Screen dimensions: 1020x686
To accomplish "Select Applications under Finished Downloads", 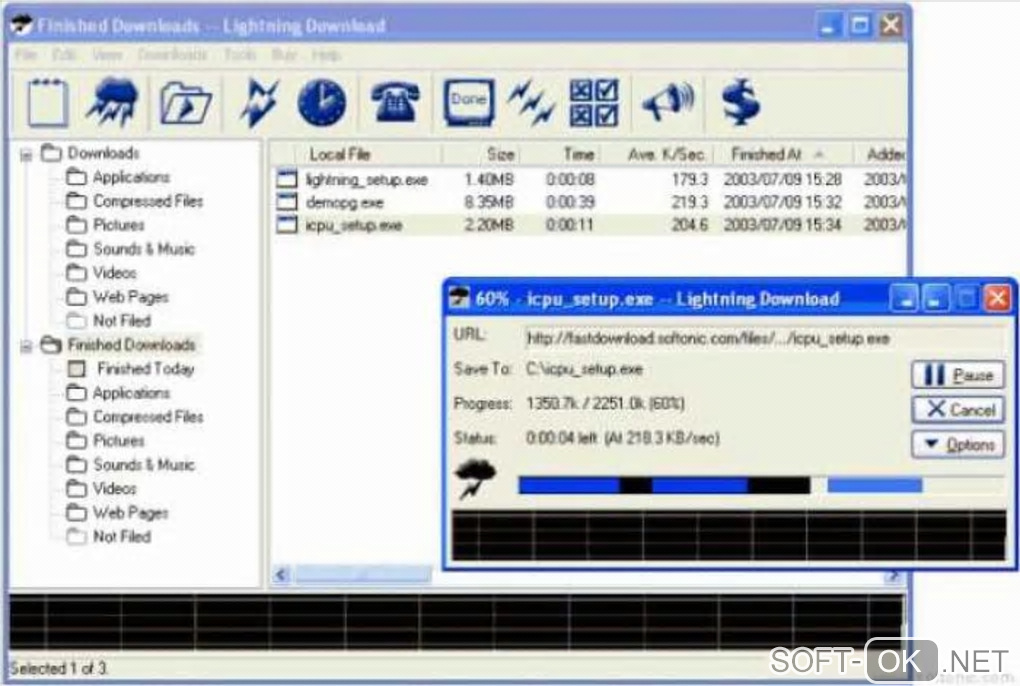I will coord(118,393).
